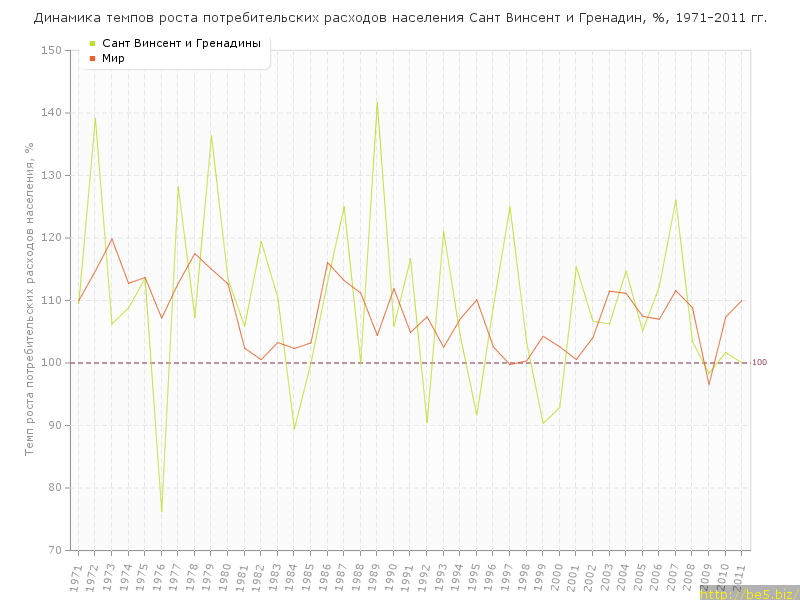The width and height of the screenshot is (800, 600).
Task: Click the vertical y-axis title
Action: coord(30,300)
